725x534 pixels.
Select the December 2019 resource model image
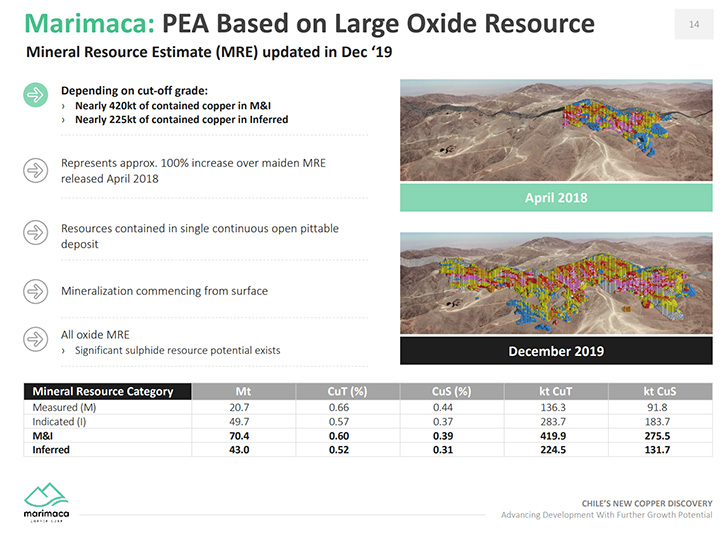tap(556, 283)
